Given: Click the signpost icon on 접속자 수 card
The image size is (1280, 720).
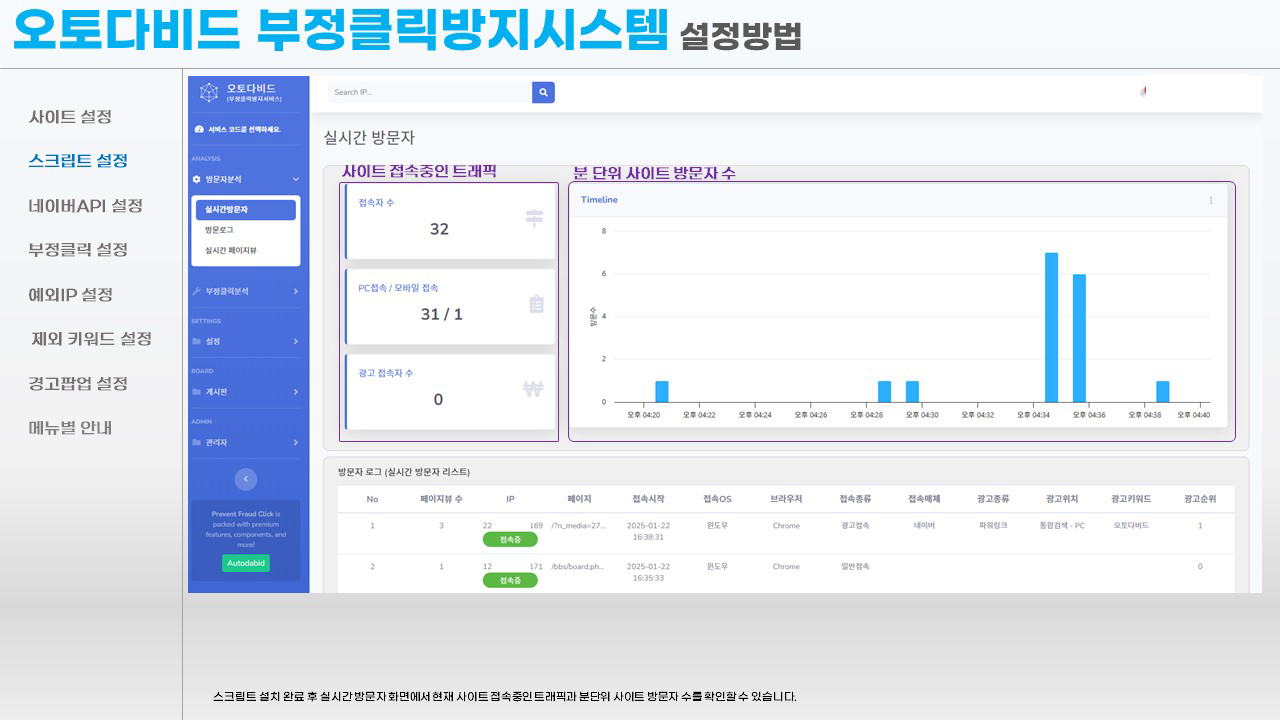Looking at the screenshot, I should (534, 218).
